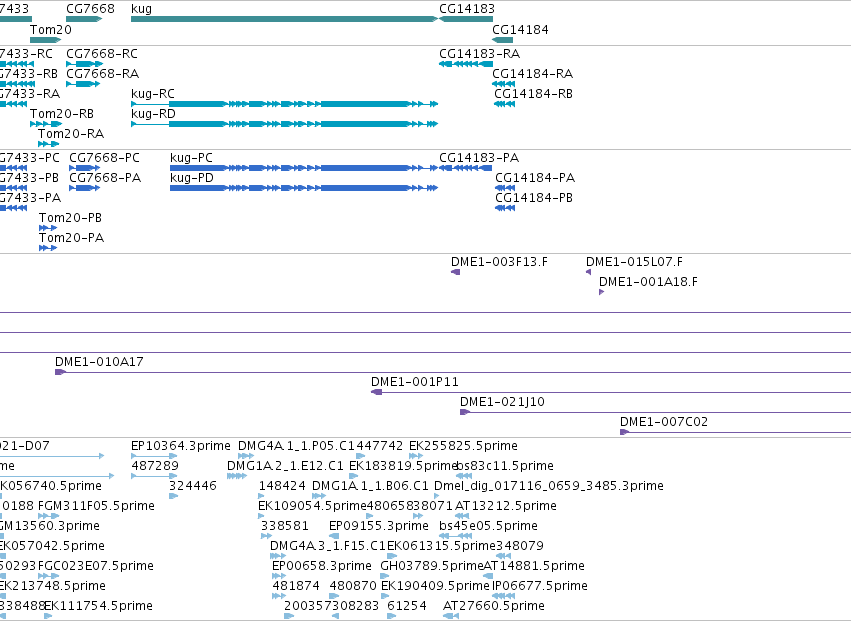Click the EK190409.5prime EST label
Viewport: 851px width, 621px height.
pos(435,586)
